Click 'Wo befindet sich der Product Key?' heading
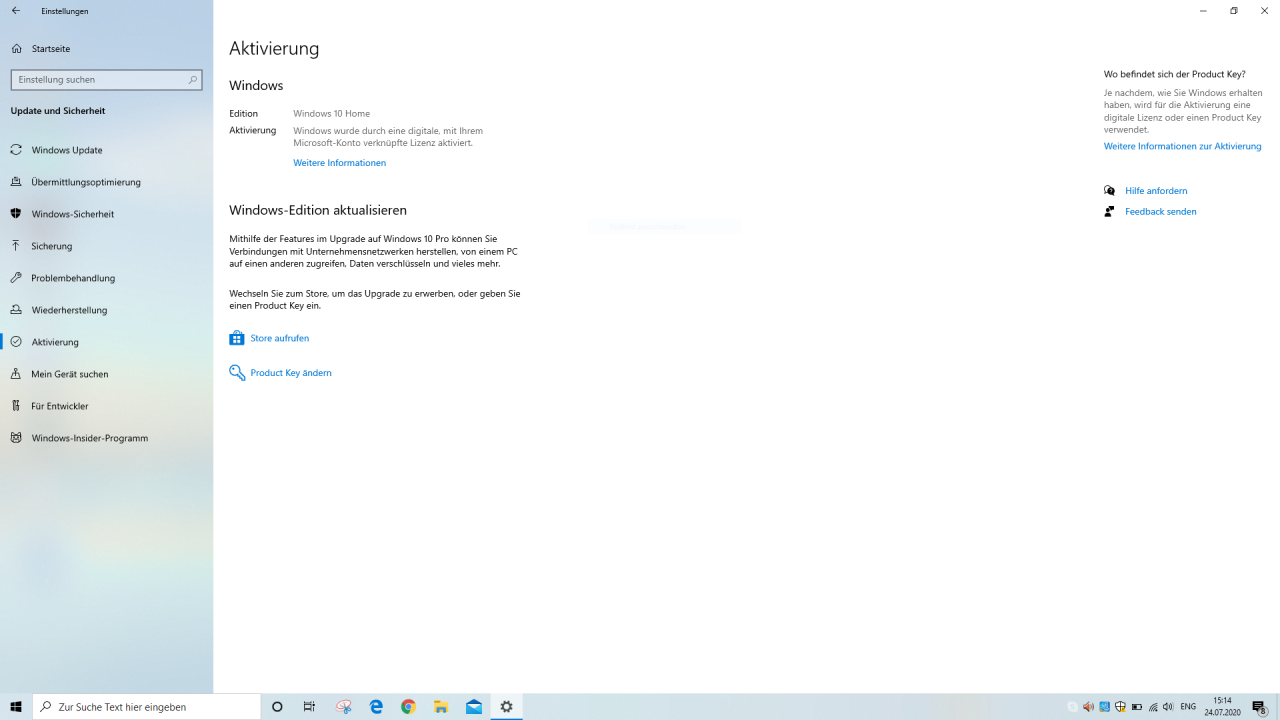 (1174, 74)
